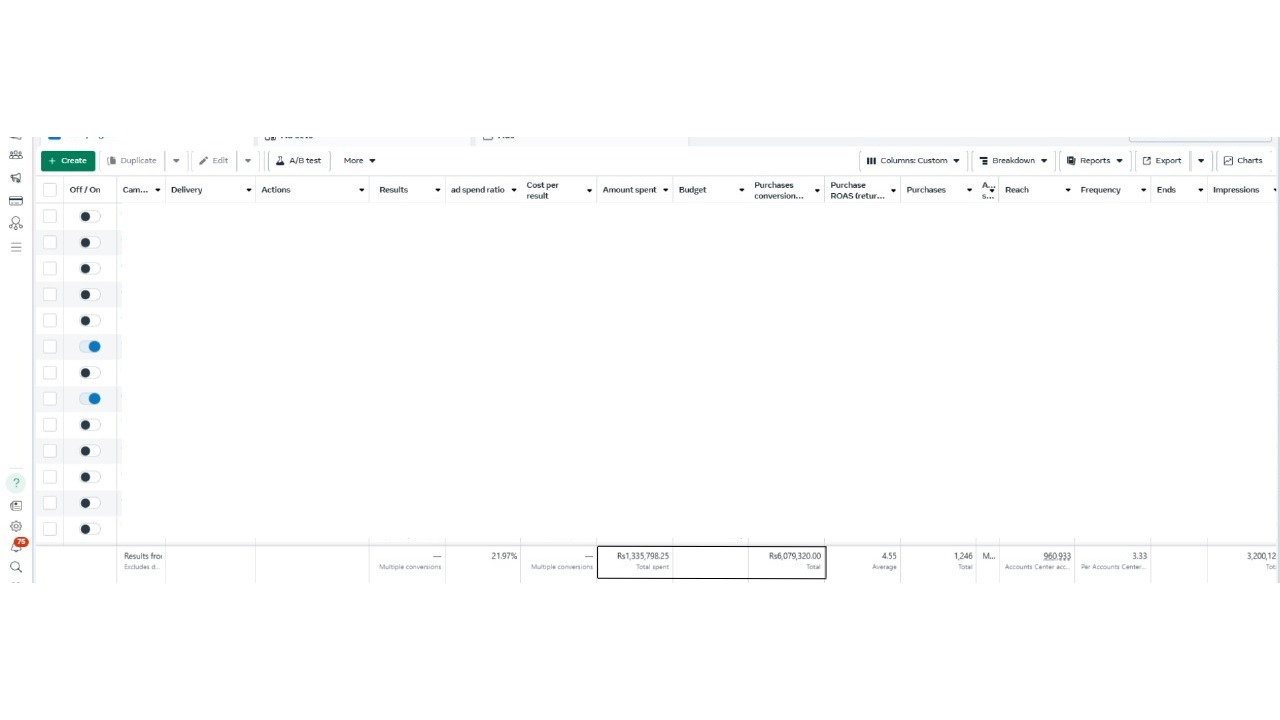Expand the Reports dropdown menu
This screenshot has height=720, width=1280.
point(1094,160)
